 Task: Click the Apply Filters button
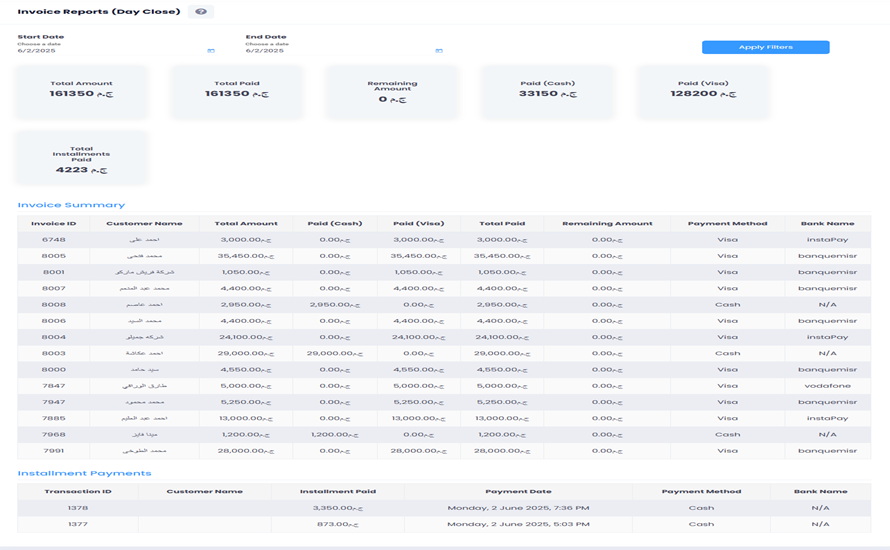[766, 47]
